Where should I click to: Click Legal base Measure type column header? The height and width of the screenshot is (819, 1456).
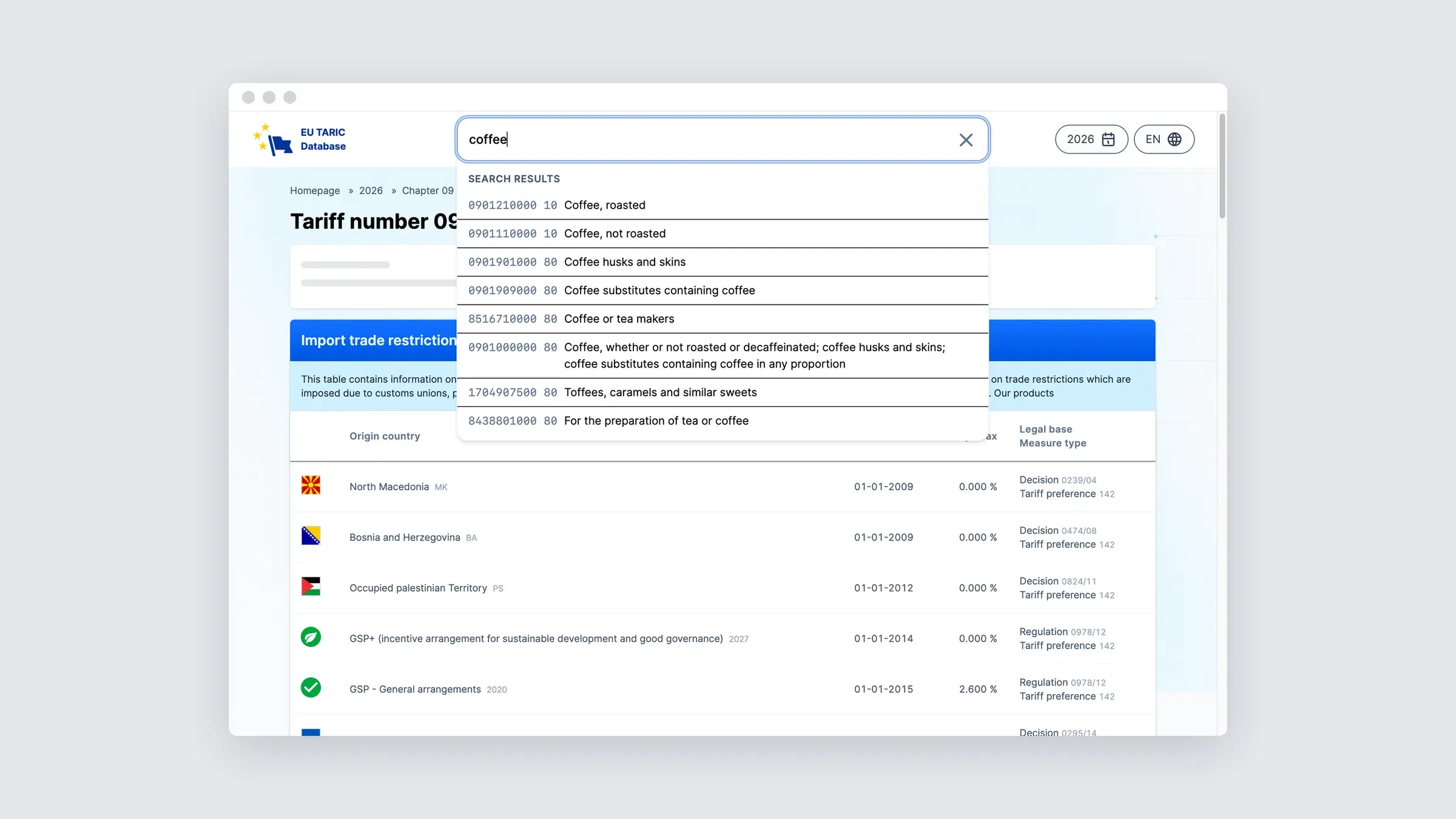1053,436
